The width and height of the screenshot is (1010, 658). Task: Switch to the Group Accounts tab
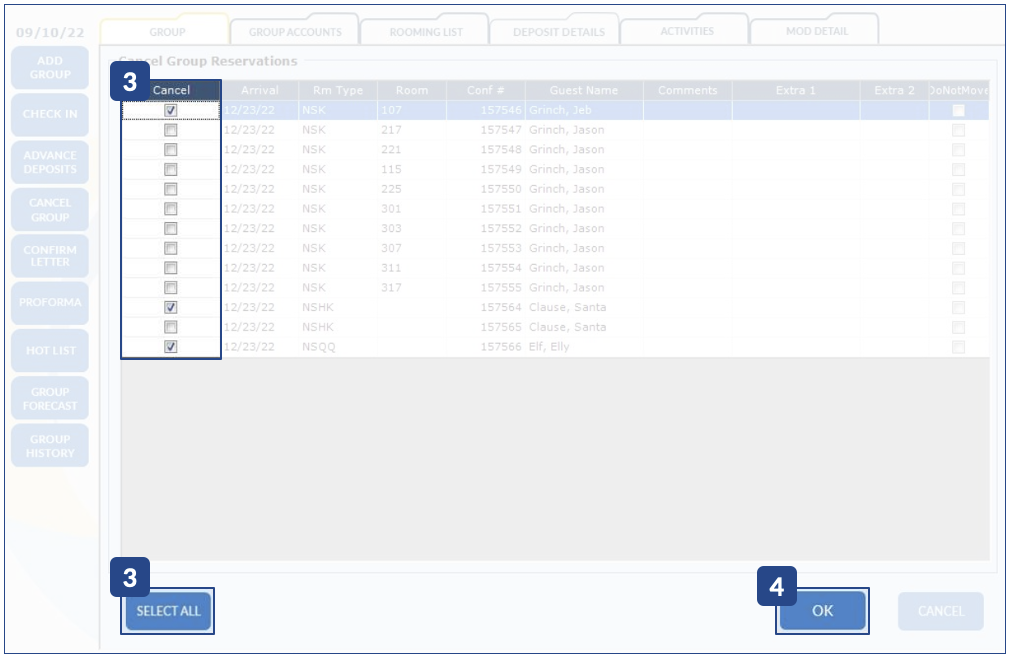tap(294, 32)
